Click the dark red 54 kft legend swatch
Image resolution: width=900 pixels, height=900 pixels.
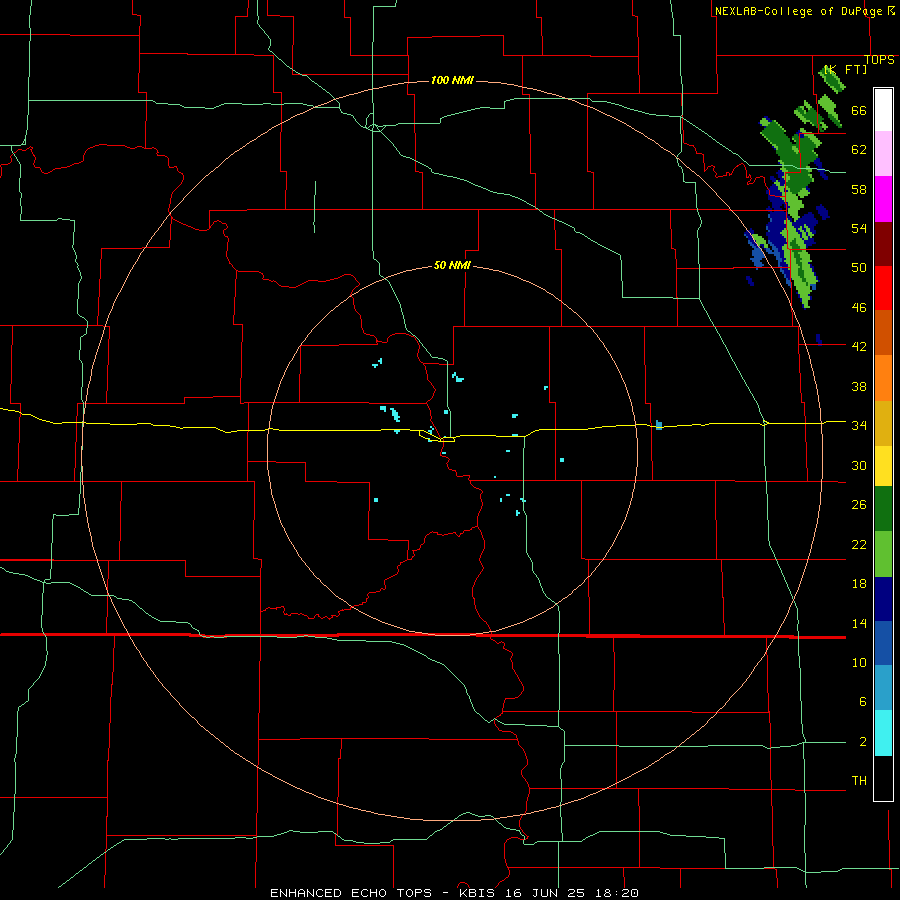(x=883, y=244)
